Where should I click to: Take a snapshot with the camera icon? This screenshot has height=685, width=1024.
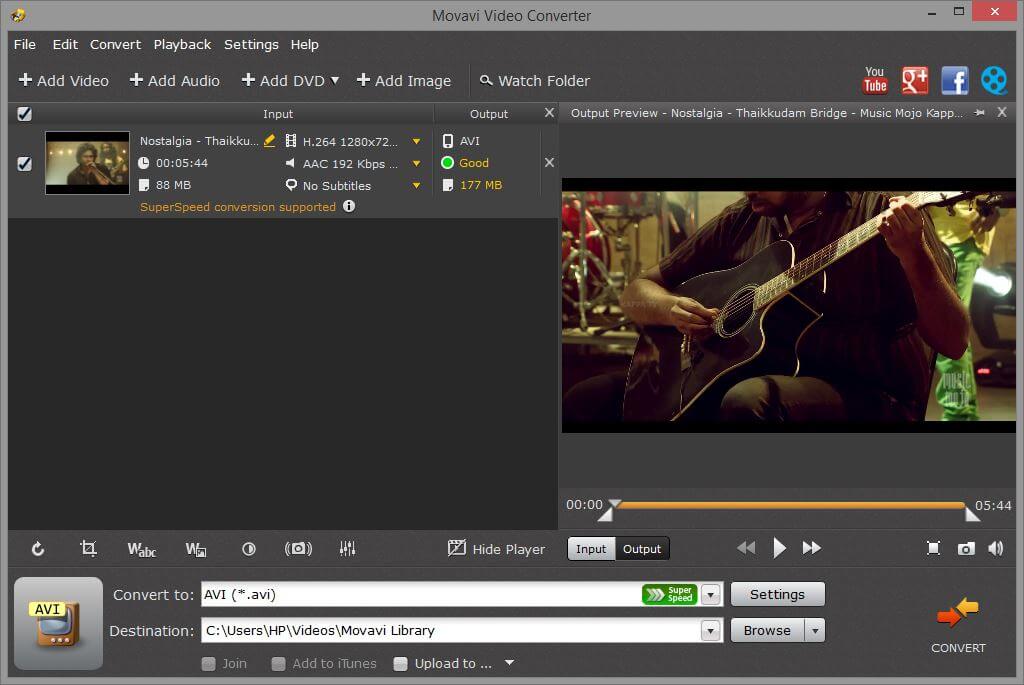(x=966, y=549)
